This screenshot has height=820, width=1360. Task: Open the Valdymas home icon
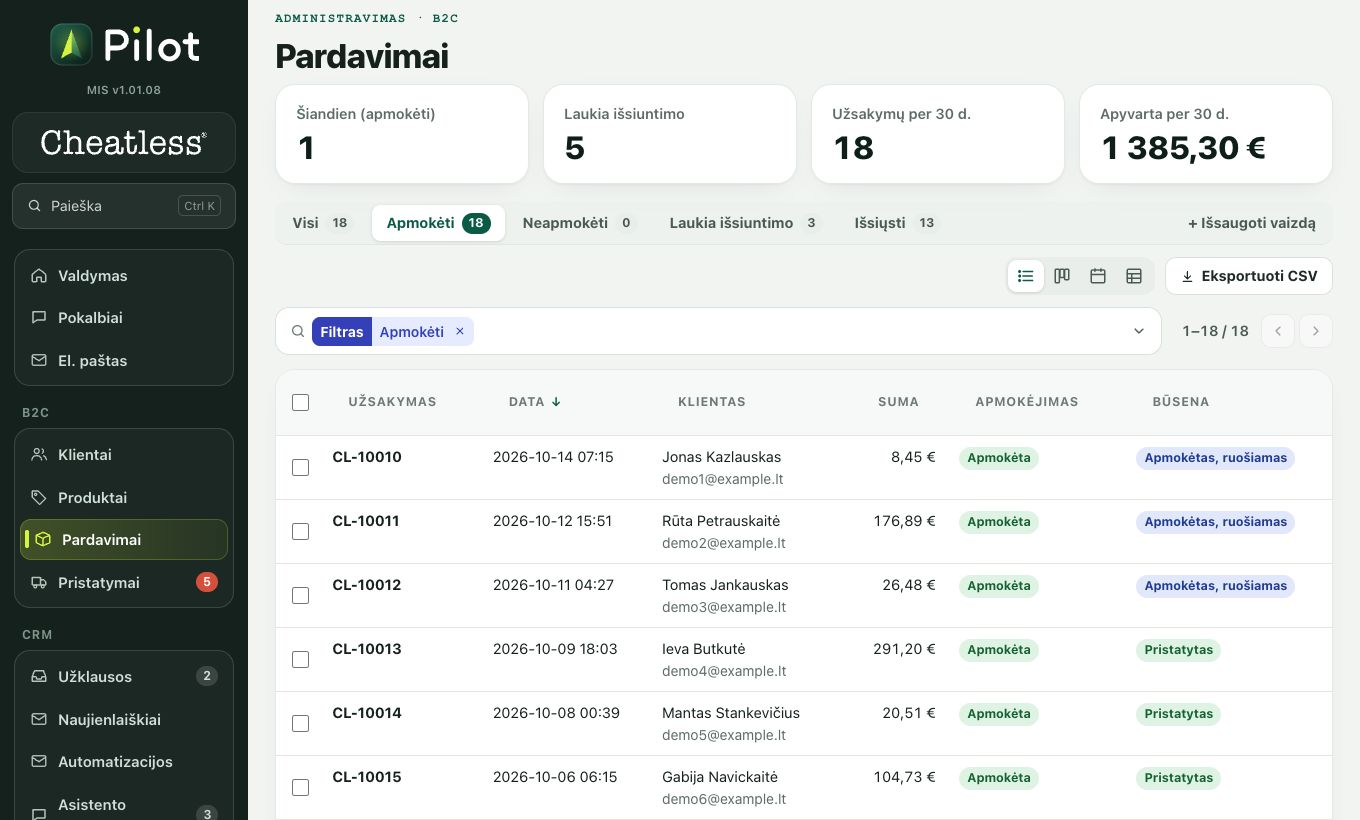[x=39, y=275]
